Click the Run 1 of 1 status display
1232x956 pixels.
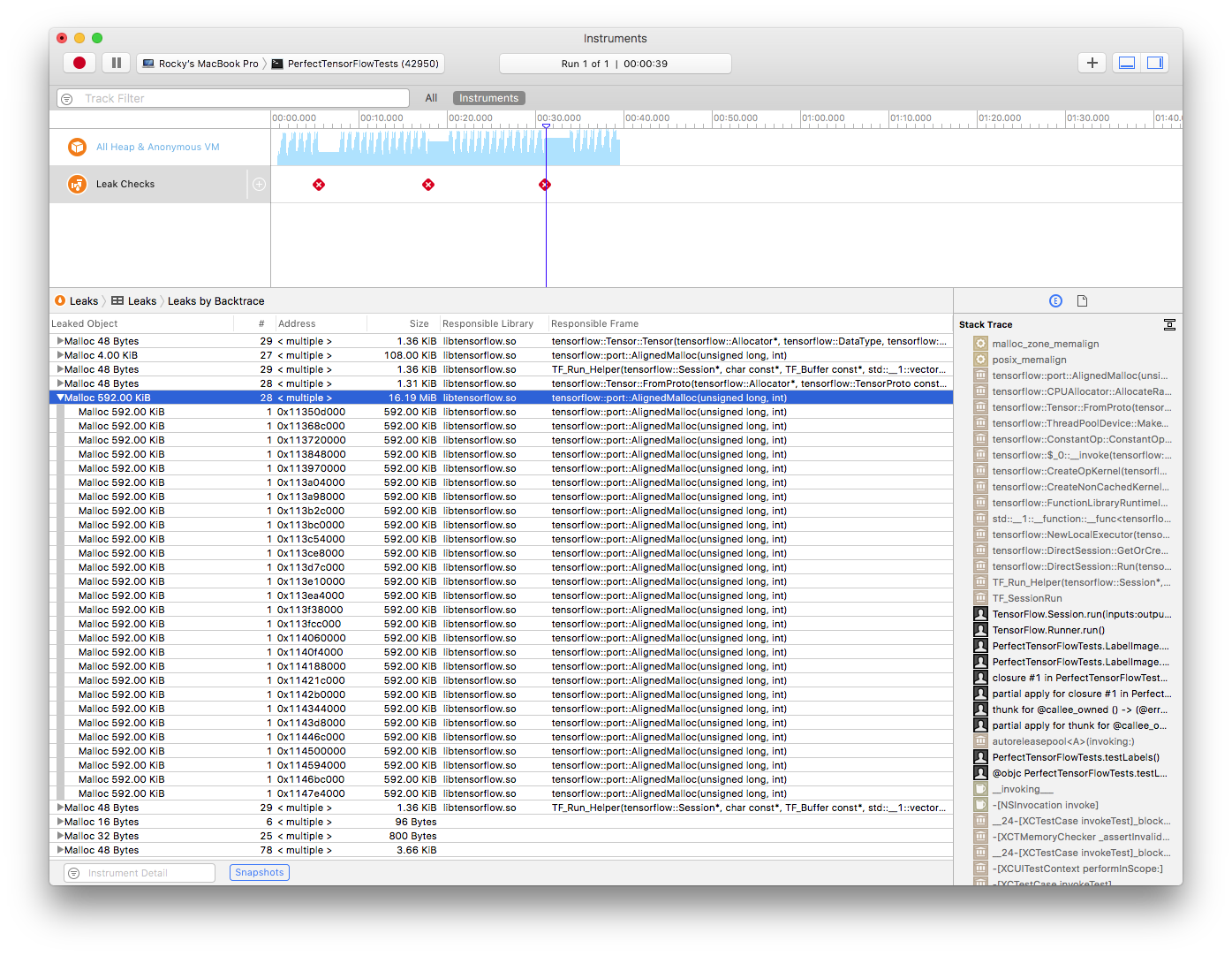616,64
